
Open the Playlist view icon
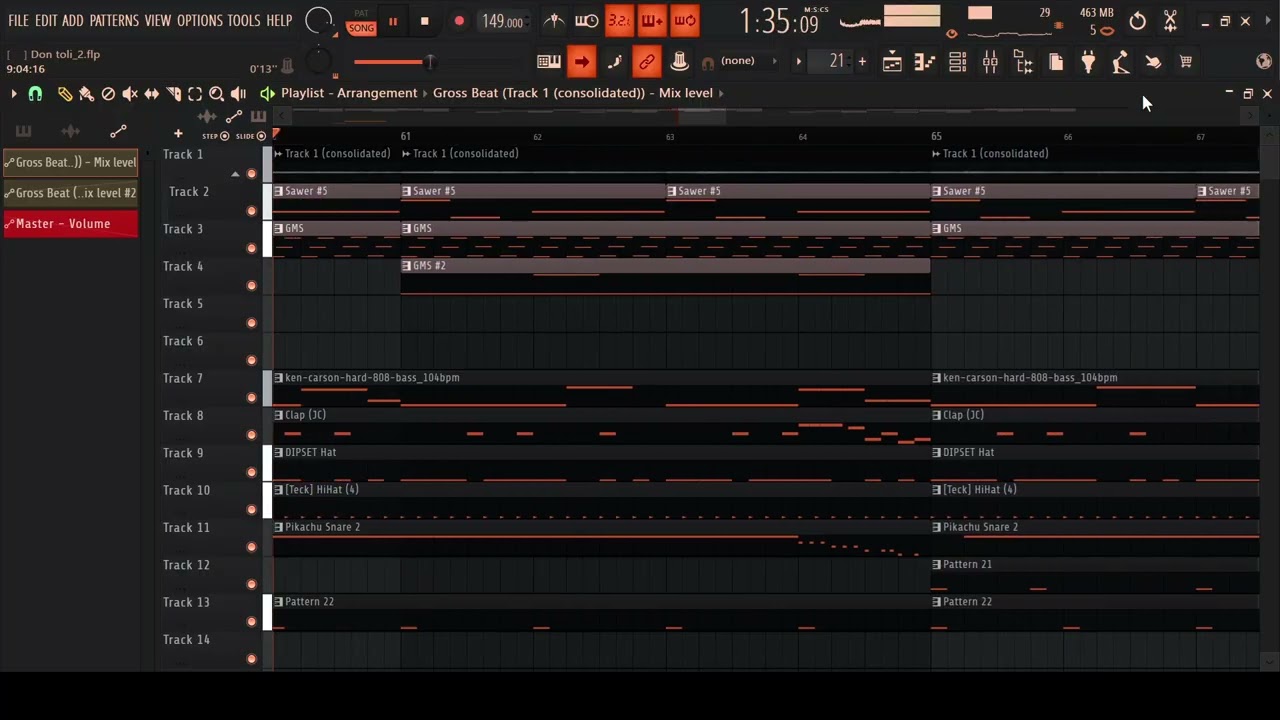(x=892, y=62)
